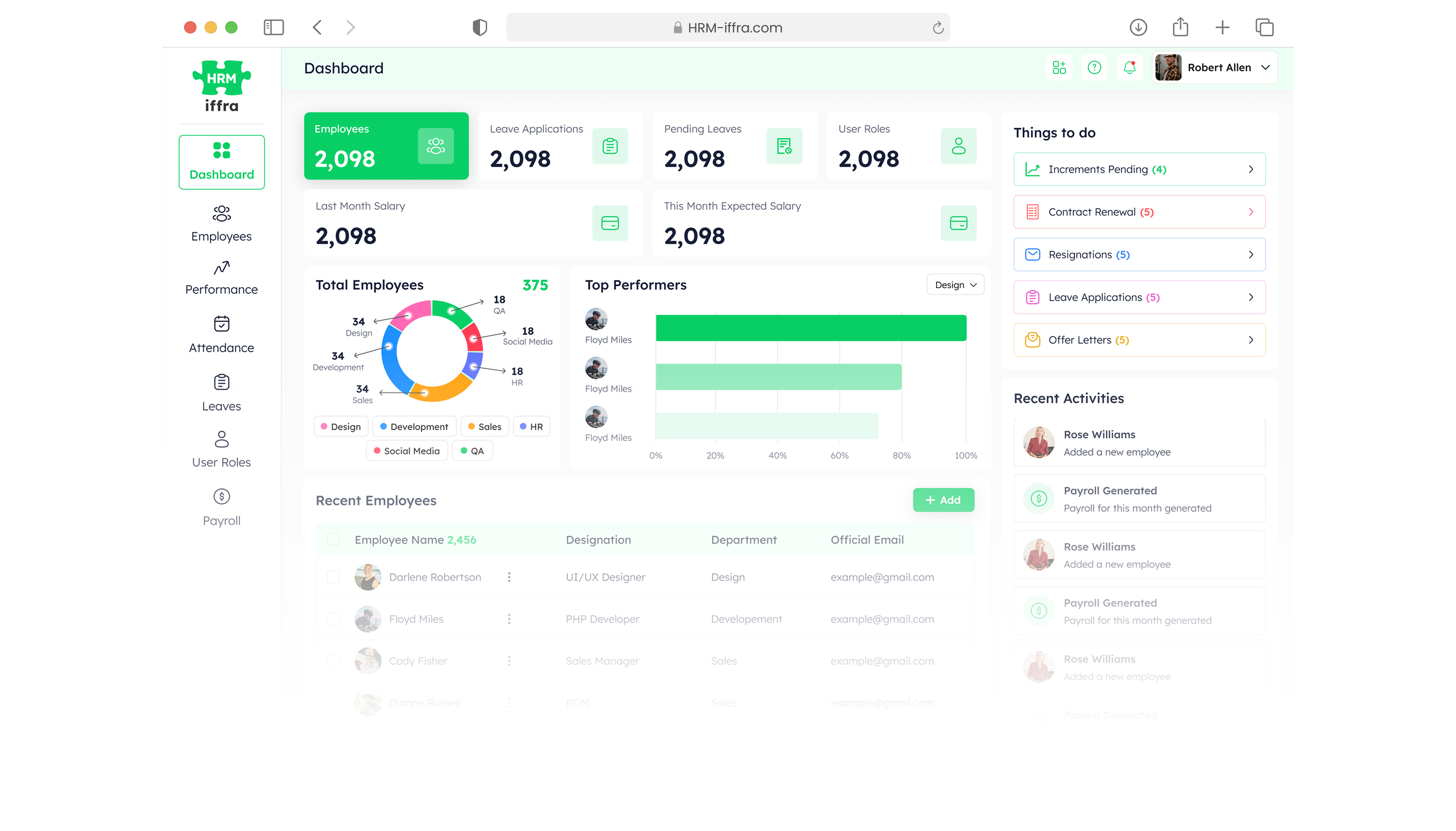Click the Pending Leaves card icon

[784, 146]
